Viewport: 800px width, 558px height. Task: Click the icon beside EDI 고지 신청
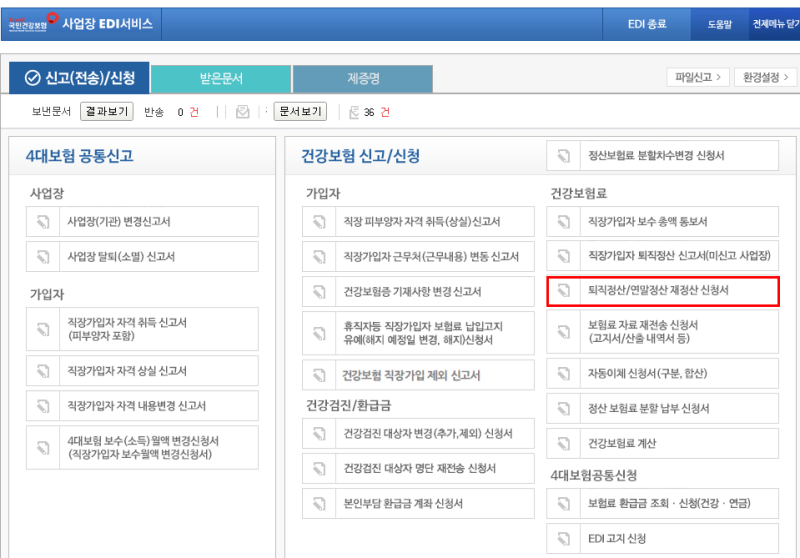(x=564, y=539)
